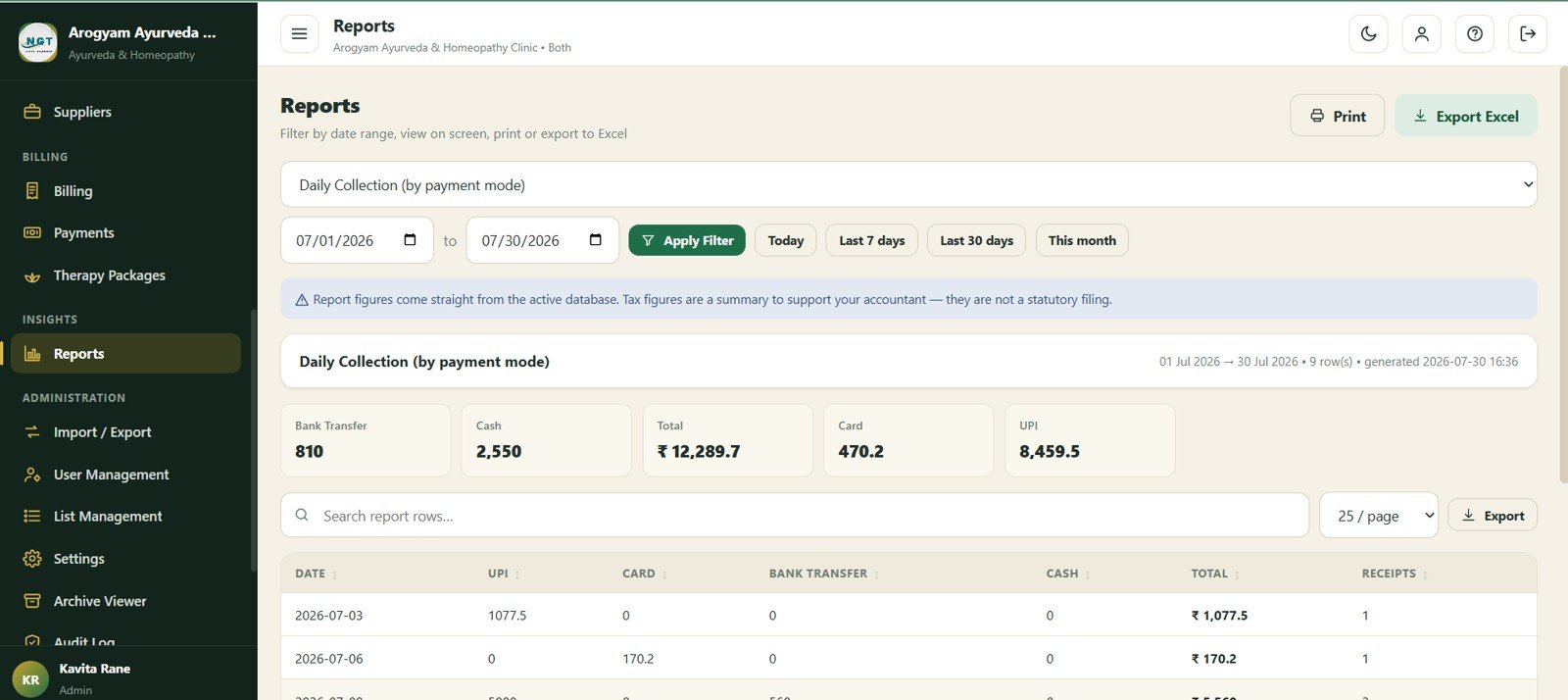Click the page vertical scrollbar
The width and height of the screenshot is (1568, 700).
tap(1563, 275)
